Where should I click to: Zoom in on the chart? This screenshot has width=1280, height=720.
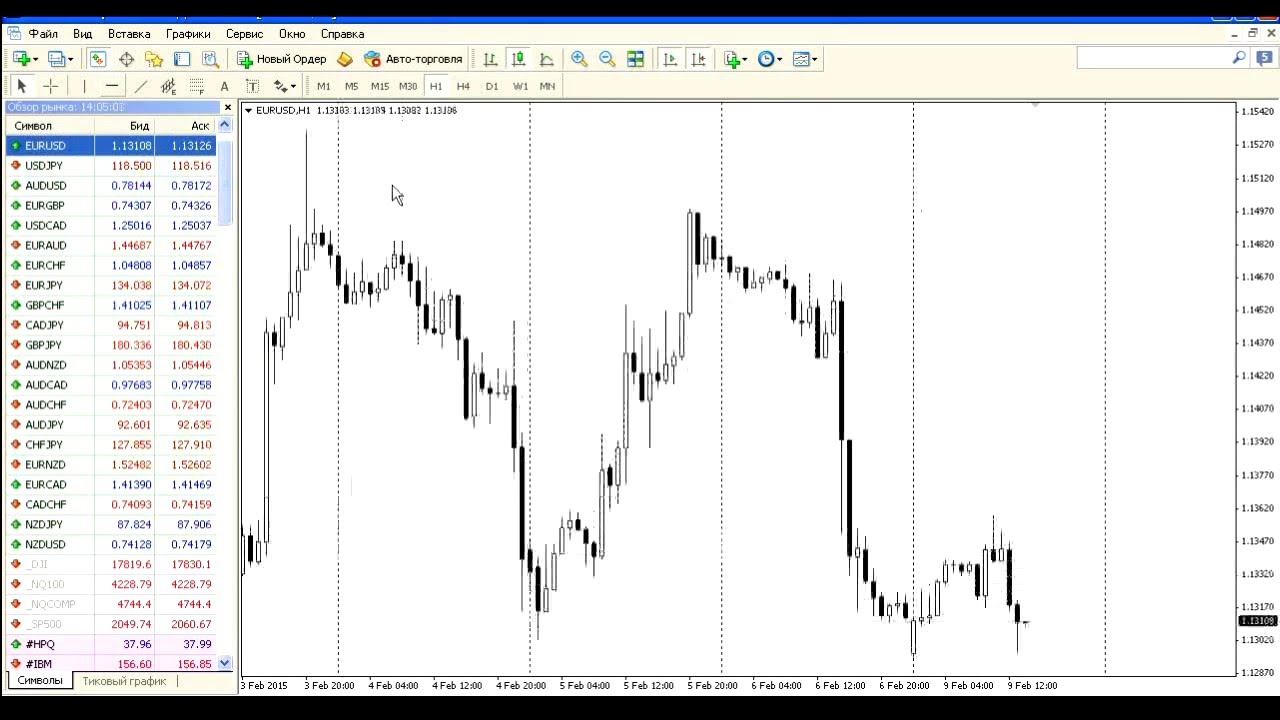(579, 59)
